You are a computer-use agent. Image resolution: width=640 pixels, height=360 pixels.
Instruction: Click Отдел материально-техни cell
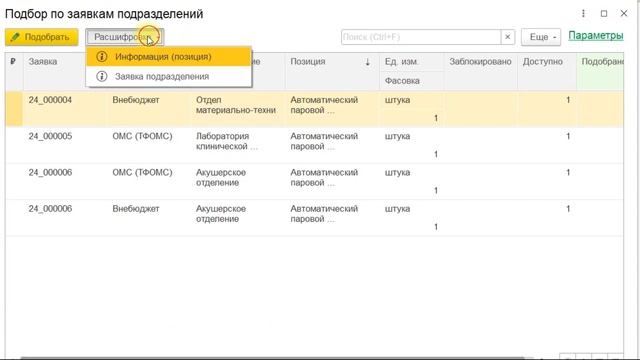(x=236, y=105)
